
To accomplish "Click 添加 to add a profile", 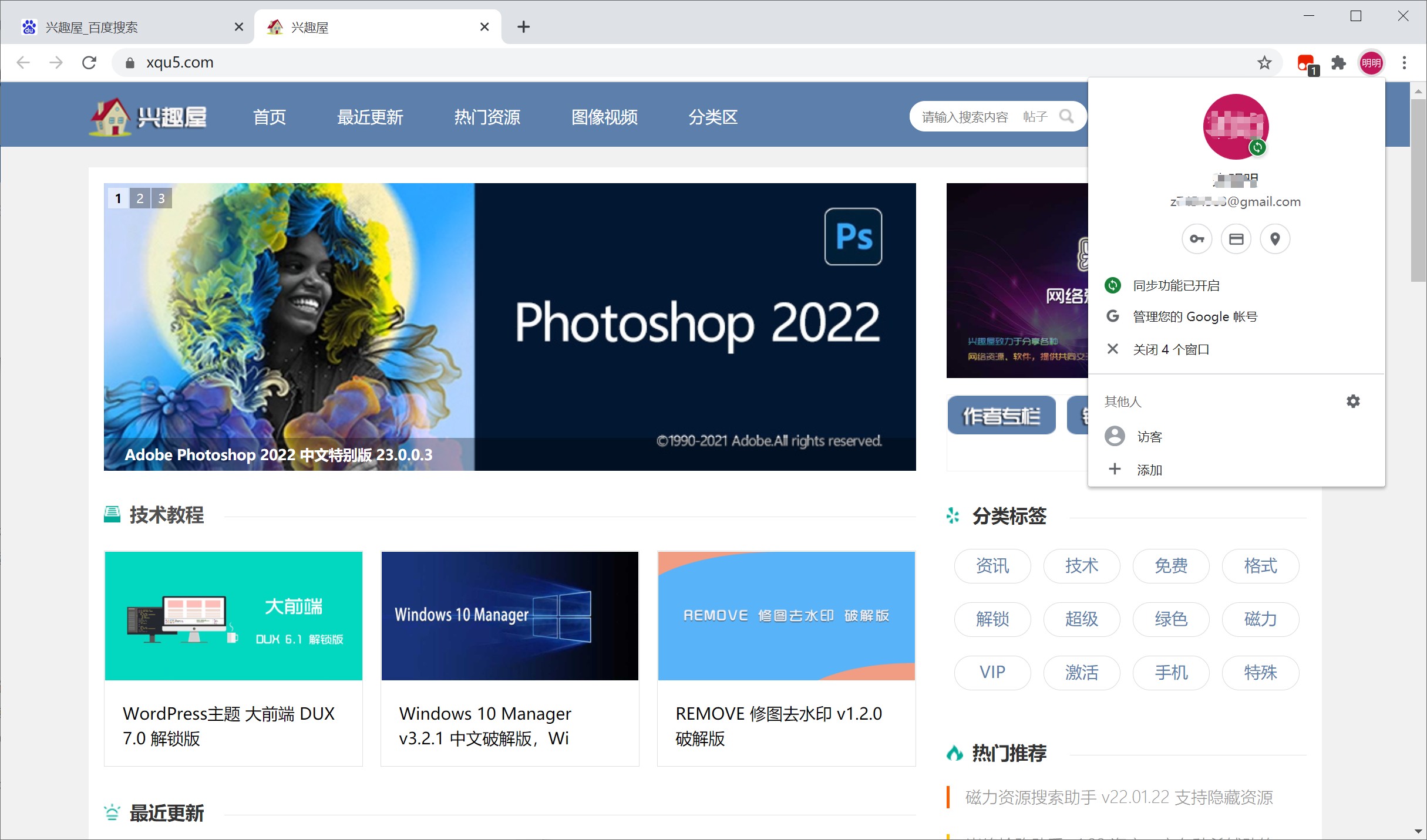I will pyautogui.click(x=1236, y=470).
